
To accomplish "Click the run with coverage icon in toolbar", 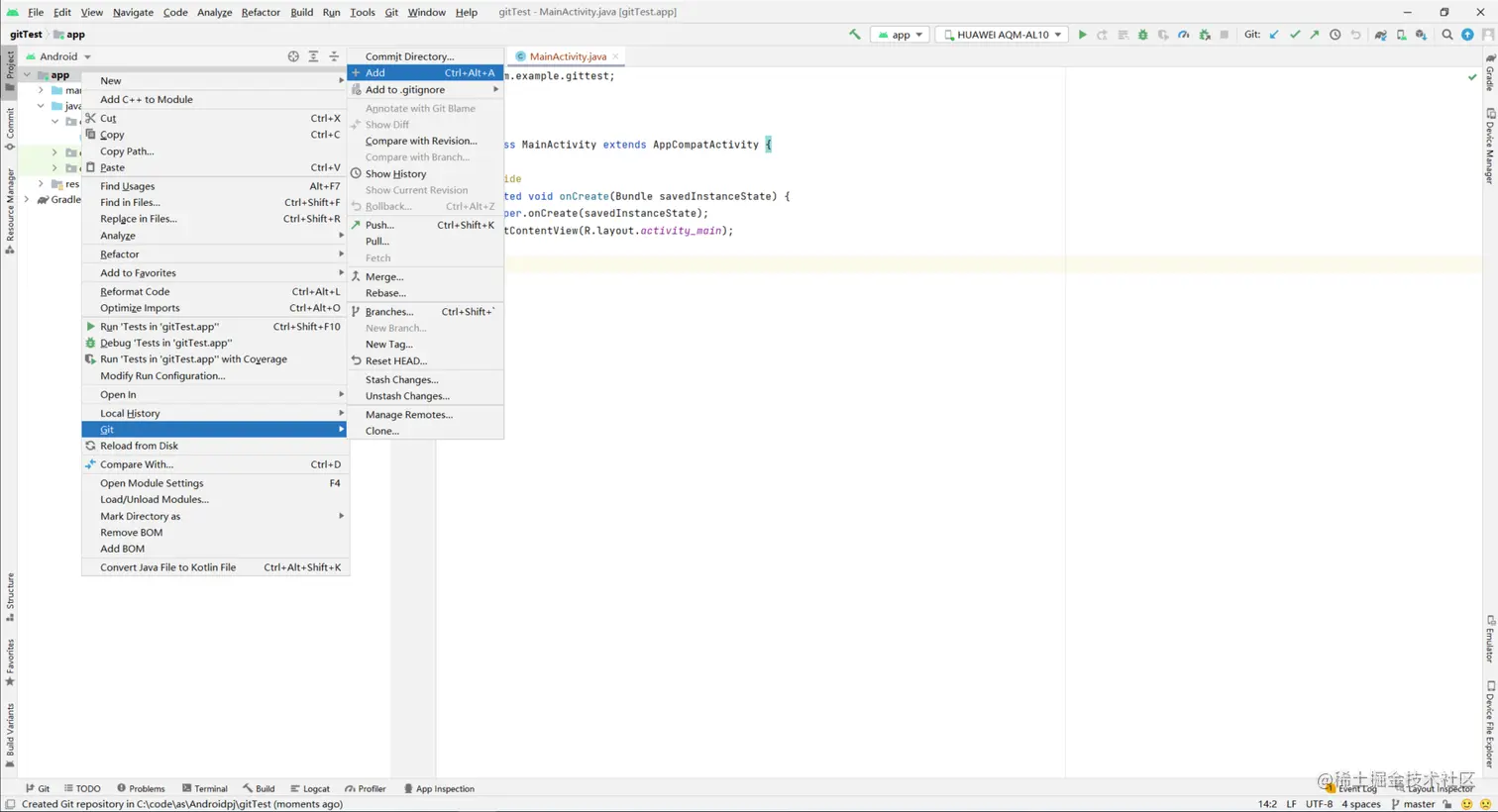I will coord(1163,35).
